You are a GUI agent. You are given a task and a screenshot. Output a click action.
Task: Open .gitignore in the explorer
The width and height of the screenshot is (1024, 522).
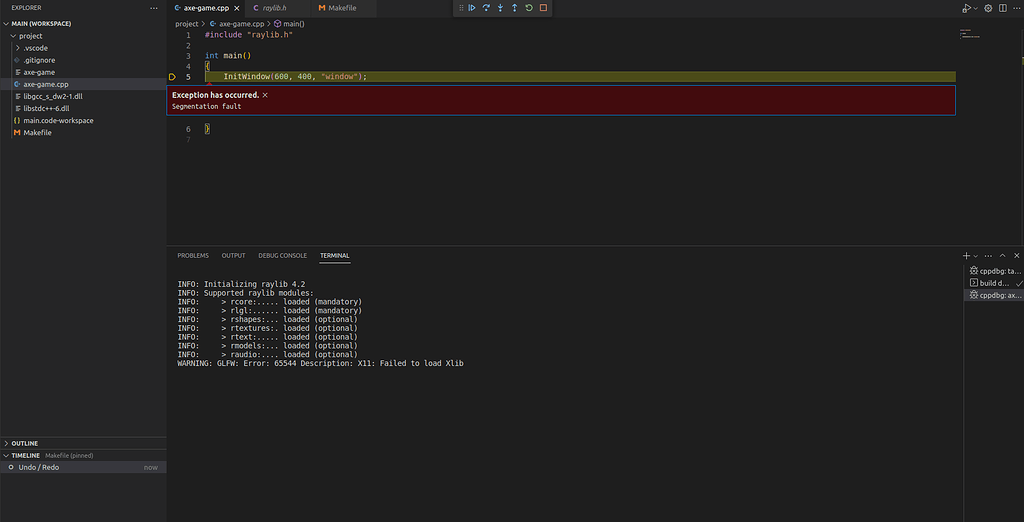pyautogui.click(x=39, y=60)
